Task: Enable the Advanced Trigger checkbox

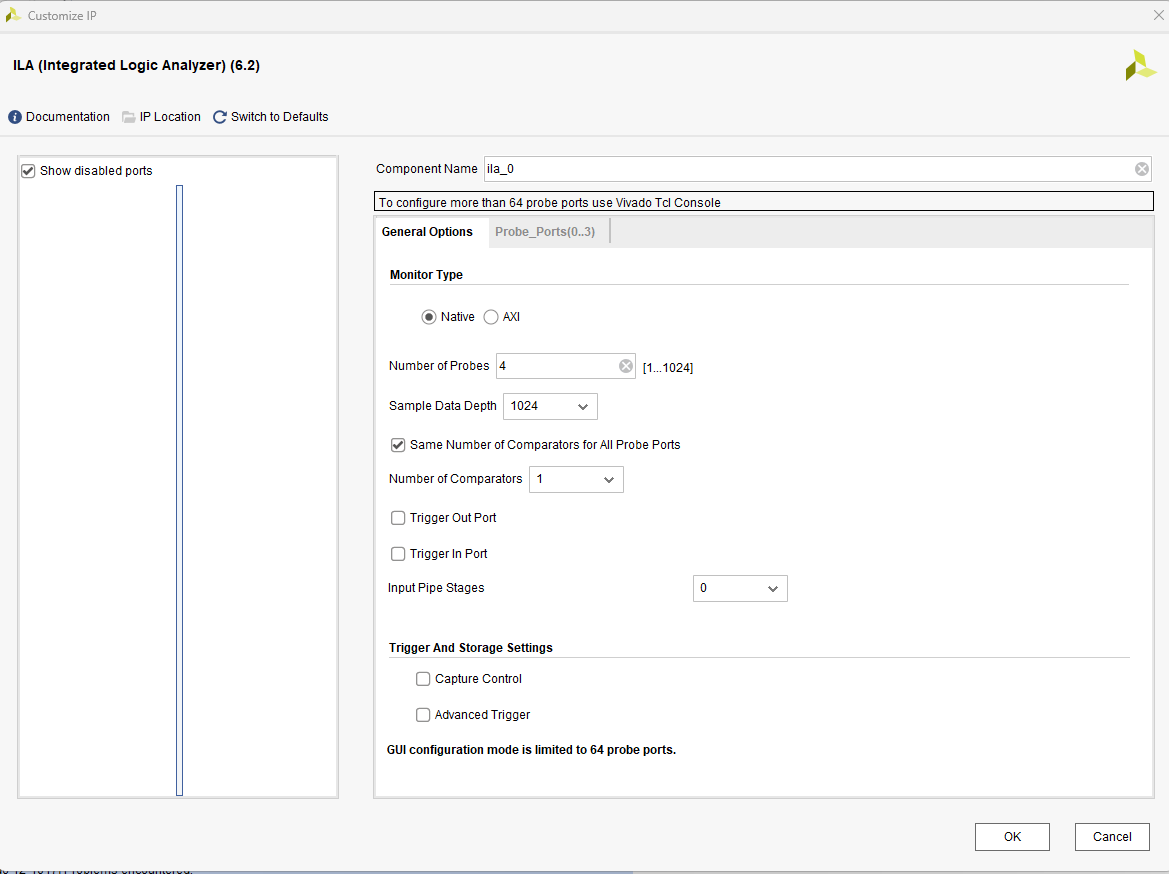Action: tap(423, 715)
